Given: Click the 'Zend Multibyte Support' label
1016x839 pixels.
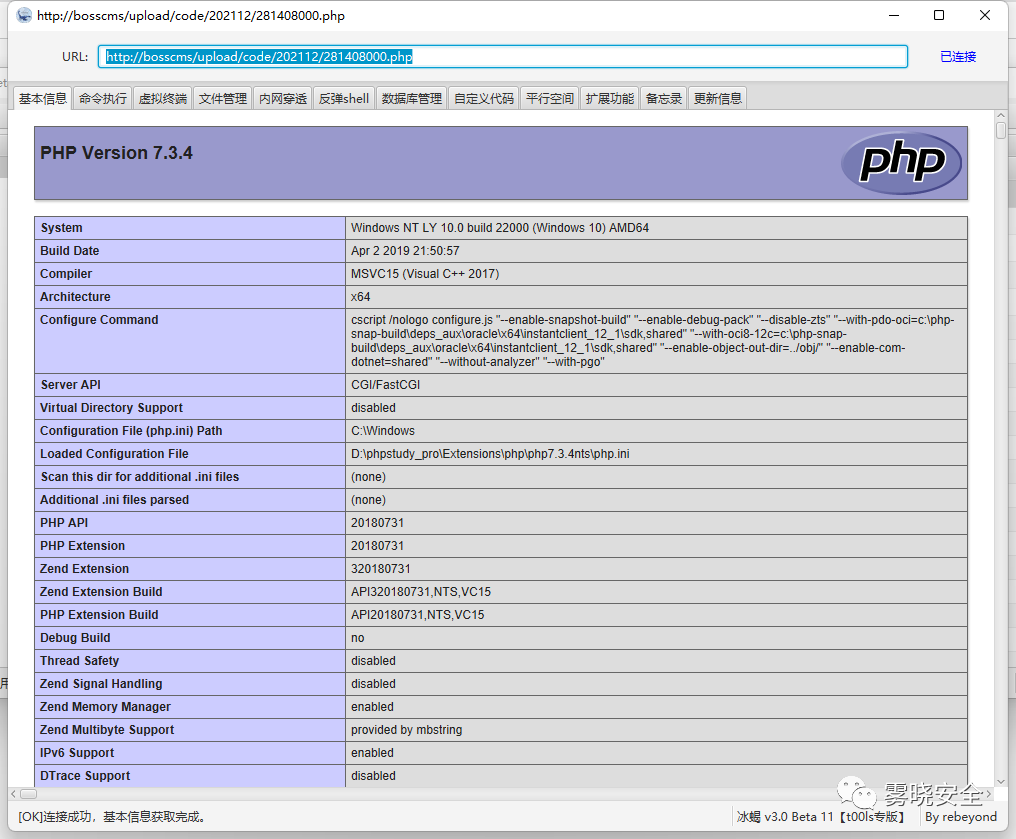Looking at the screenshot, I should (107, 730).
